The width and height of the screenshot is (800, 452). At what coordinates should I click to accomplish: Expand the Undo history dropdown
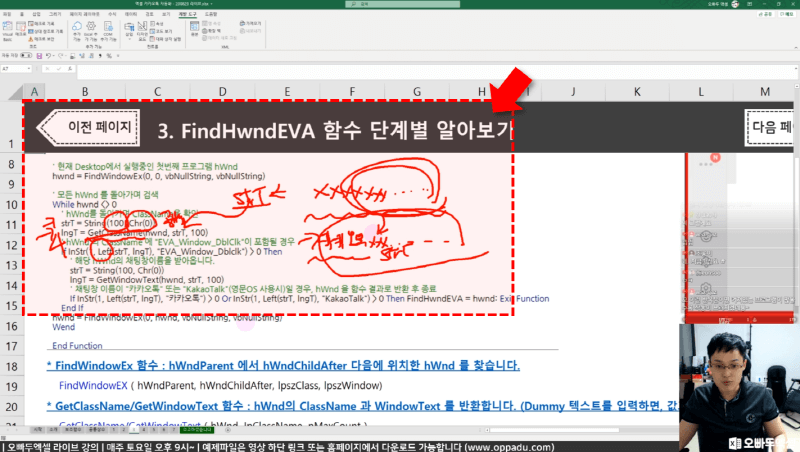pos(54,55)
